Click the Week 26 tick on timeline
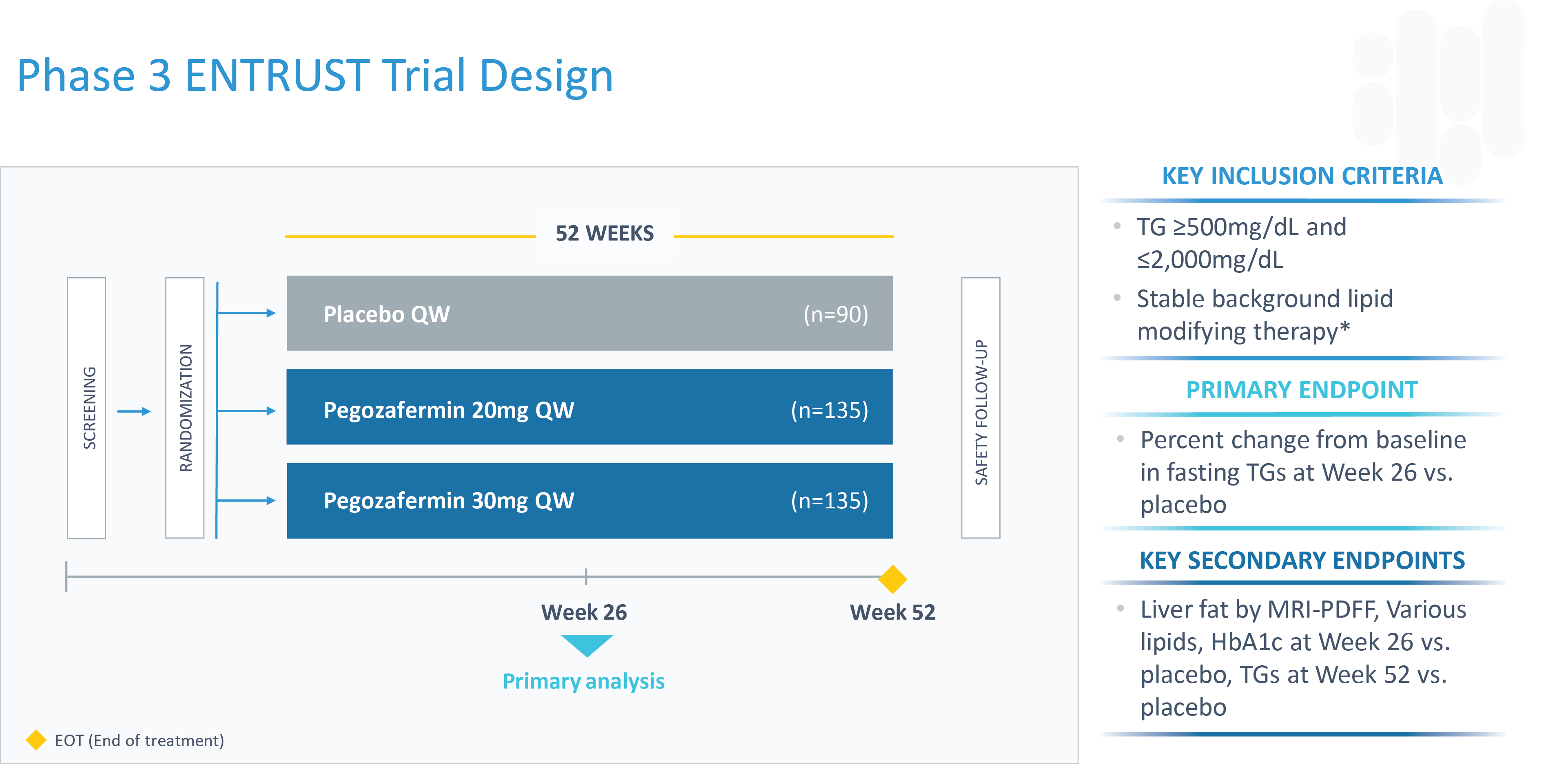 point(586,576)
